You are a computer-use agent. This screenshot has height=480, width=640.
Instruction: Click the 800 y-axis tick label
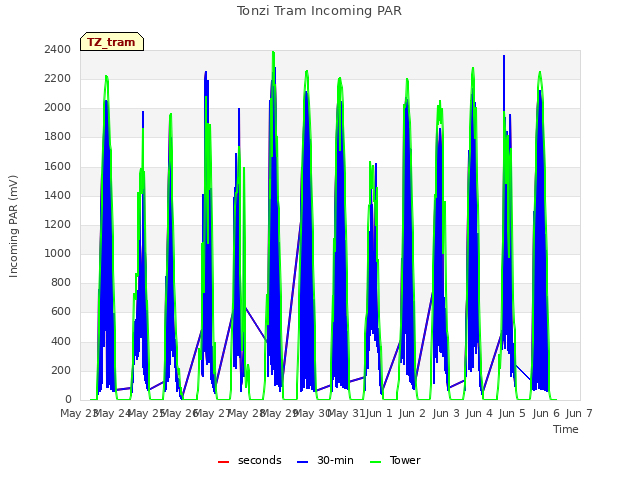61,282
